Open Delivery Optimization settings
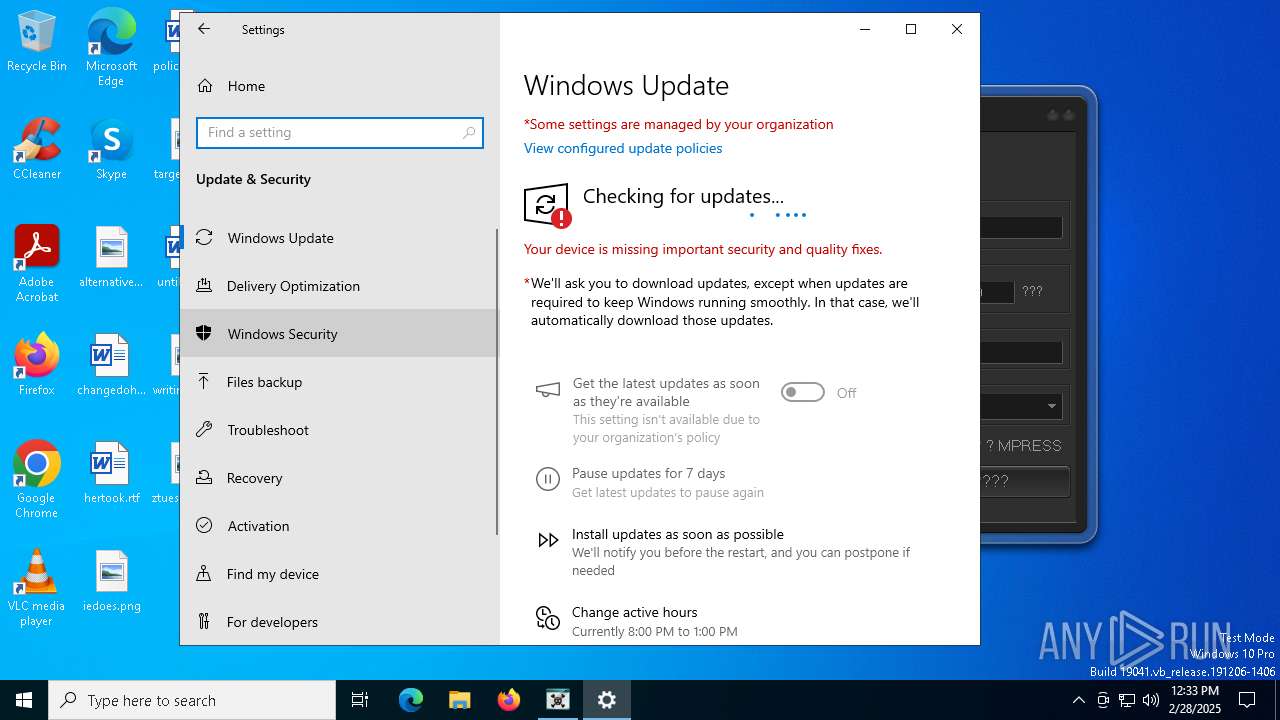The width and height of the screenshot is (1280, 720). point(338,286)
